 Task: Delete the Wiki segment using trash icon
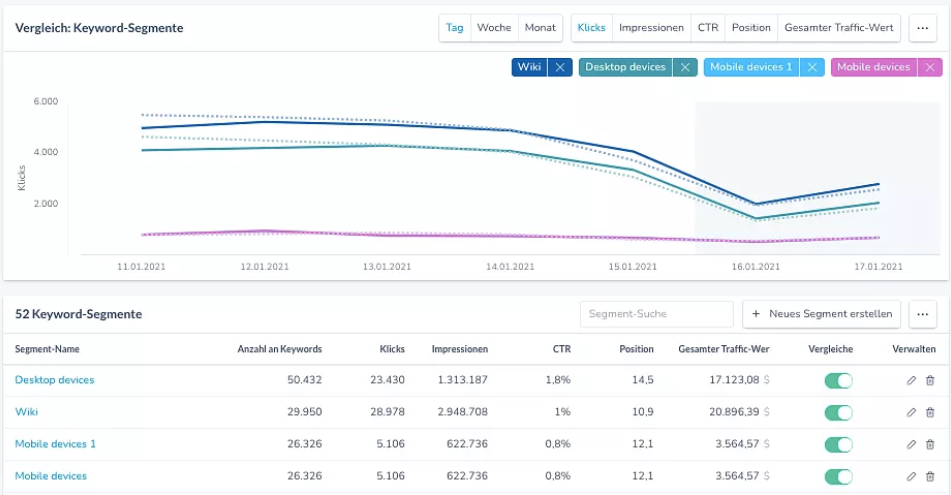(x=930, y=412)
